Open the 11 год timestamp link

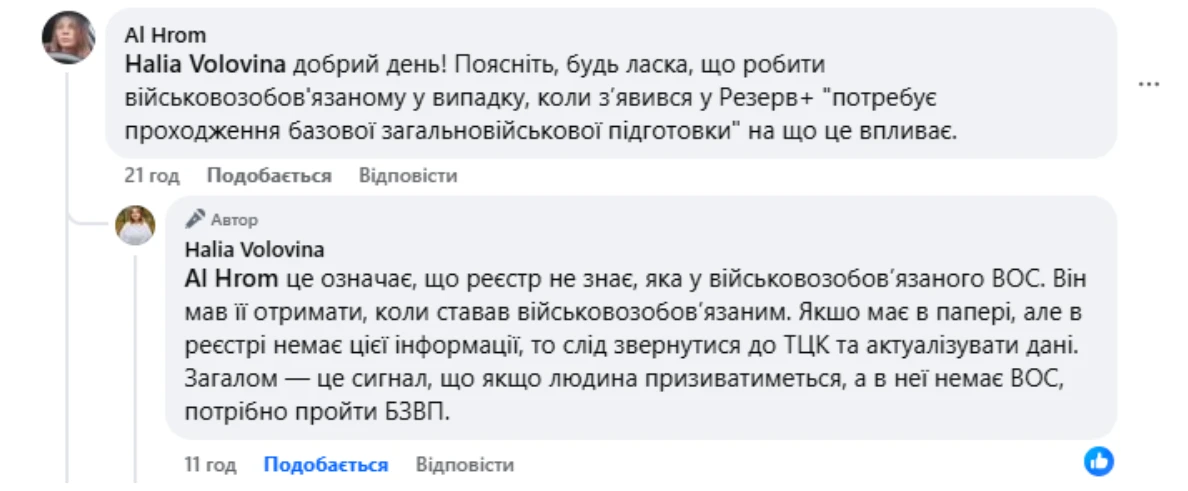point(210,465)
